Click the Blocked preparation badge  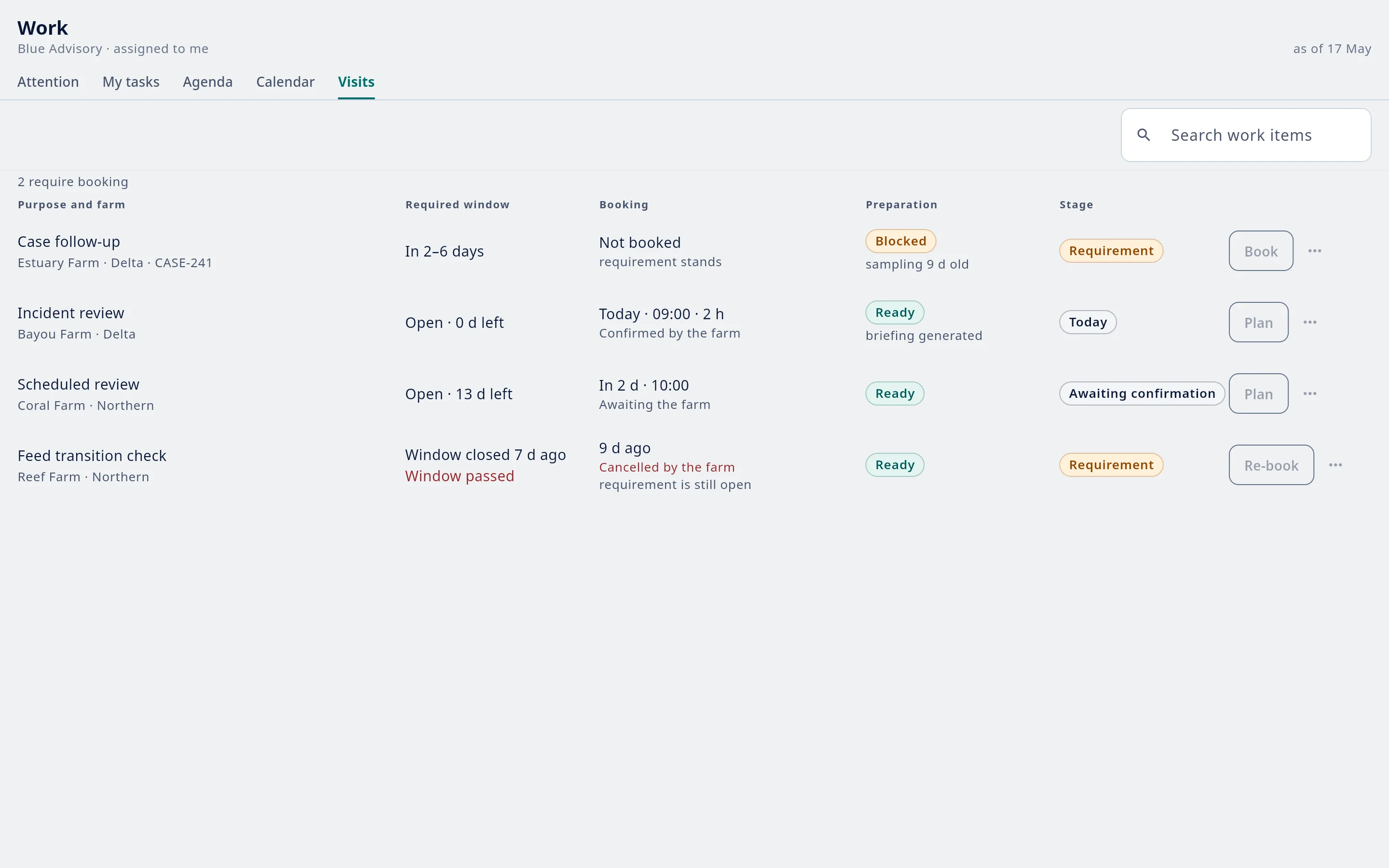pyautogui.click(x=900, y=241)
